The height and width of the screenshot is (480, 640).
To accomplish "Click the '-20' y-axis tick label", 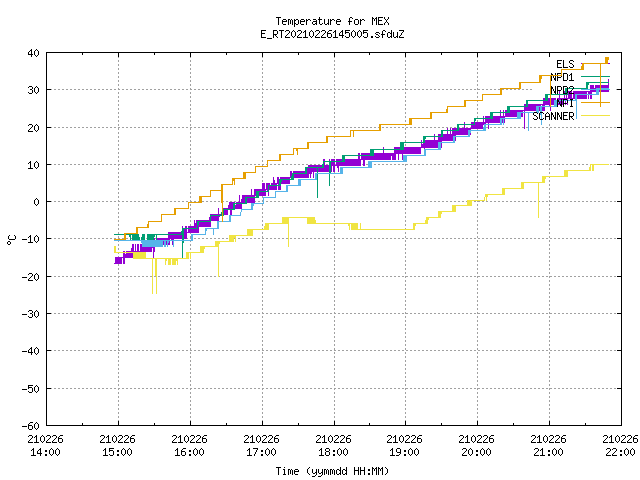I will click(x=31, y=277).
